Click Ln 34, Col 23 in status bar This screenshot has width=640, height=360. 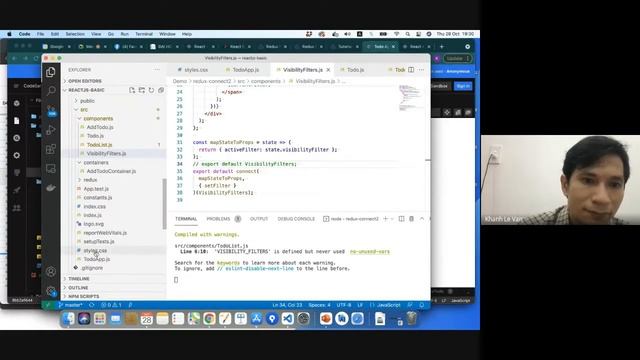(287, 305)
